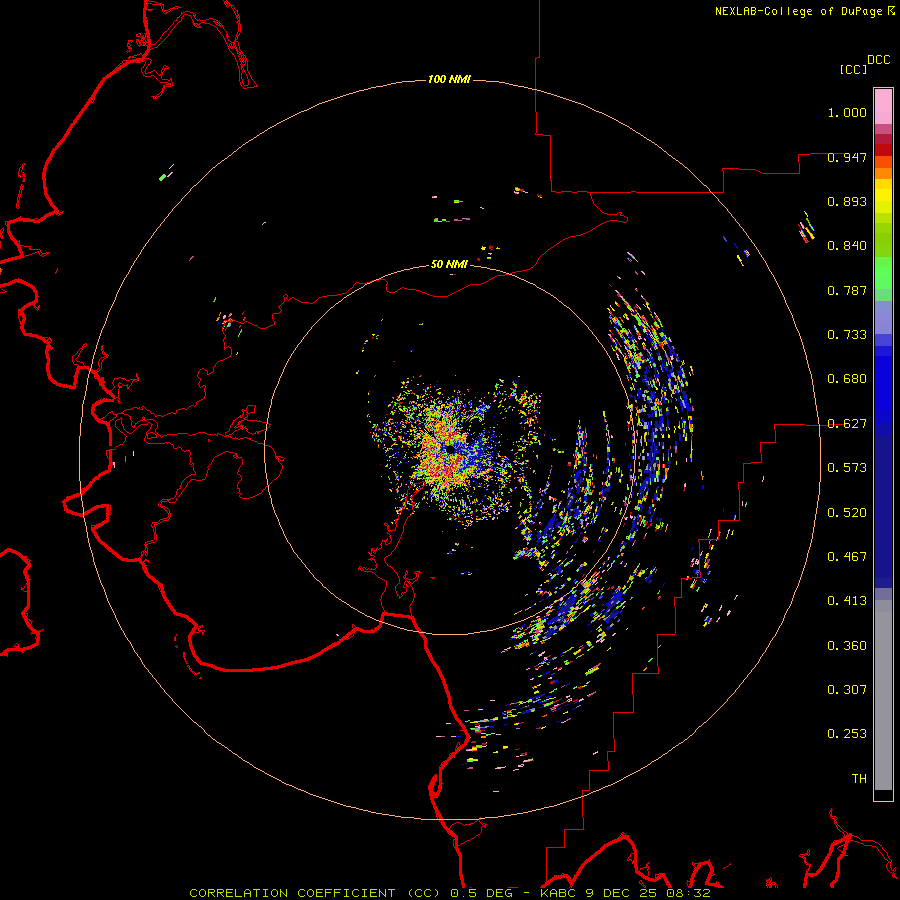900x900 pixels.
Task: Click the 1.000 legend value
Action: 847,112
